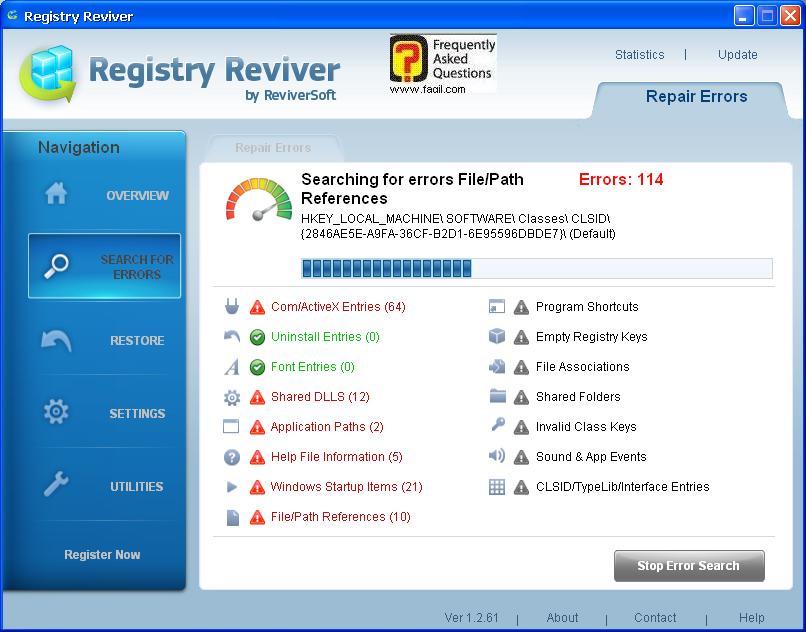This screenshot has height=632, width=806.
Task: Open the About link in footer
Action: click(x=562, y=618)
